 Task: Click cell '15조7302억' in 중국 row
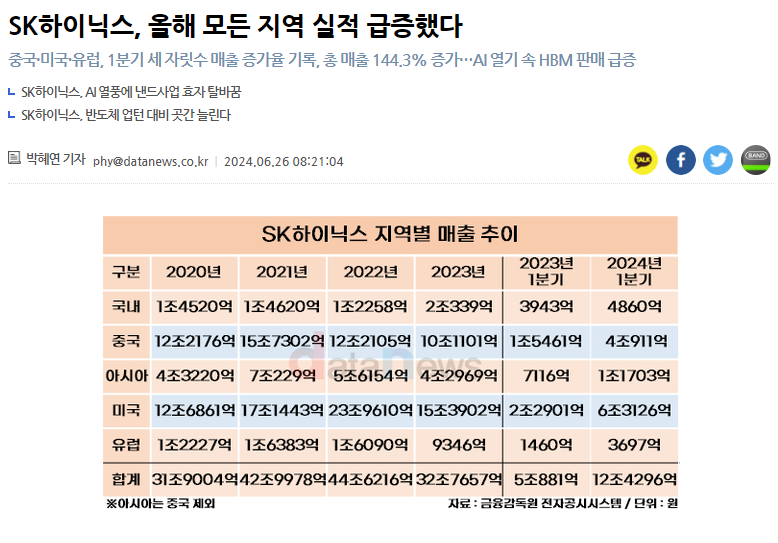pyautogui.click(x=282, y=341)
